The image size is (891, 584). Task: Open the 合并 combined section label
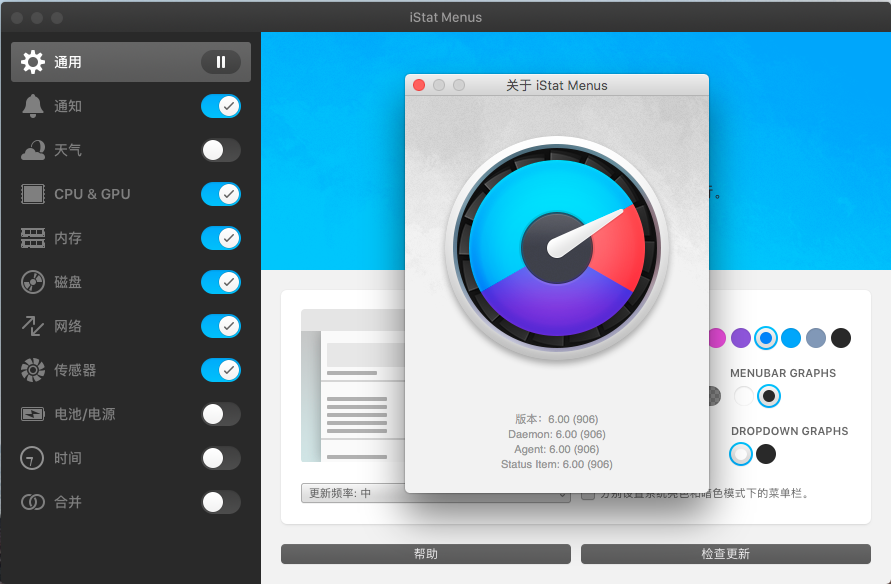[68, 502]
